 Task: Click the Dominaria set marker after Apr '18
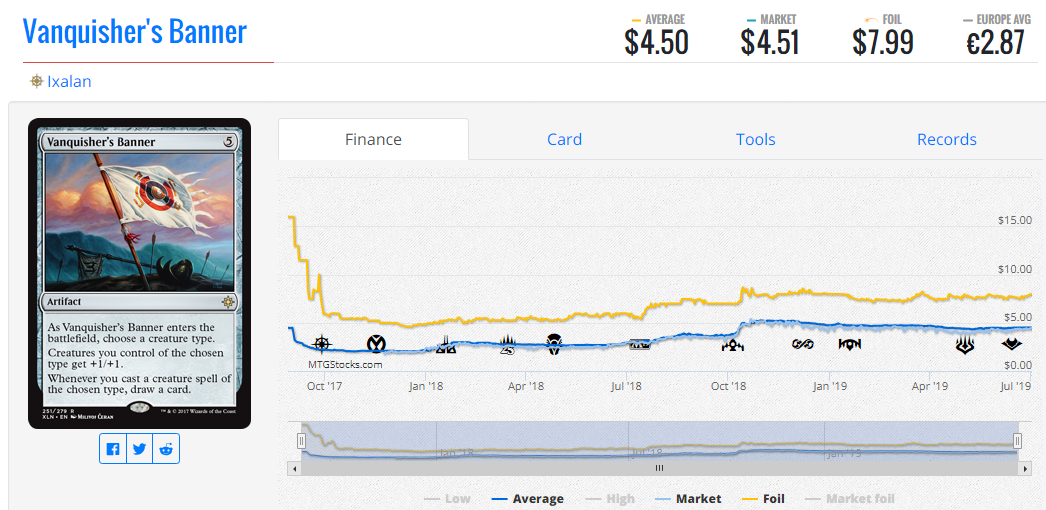pyautogui.click(x=554, y=345)
